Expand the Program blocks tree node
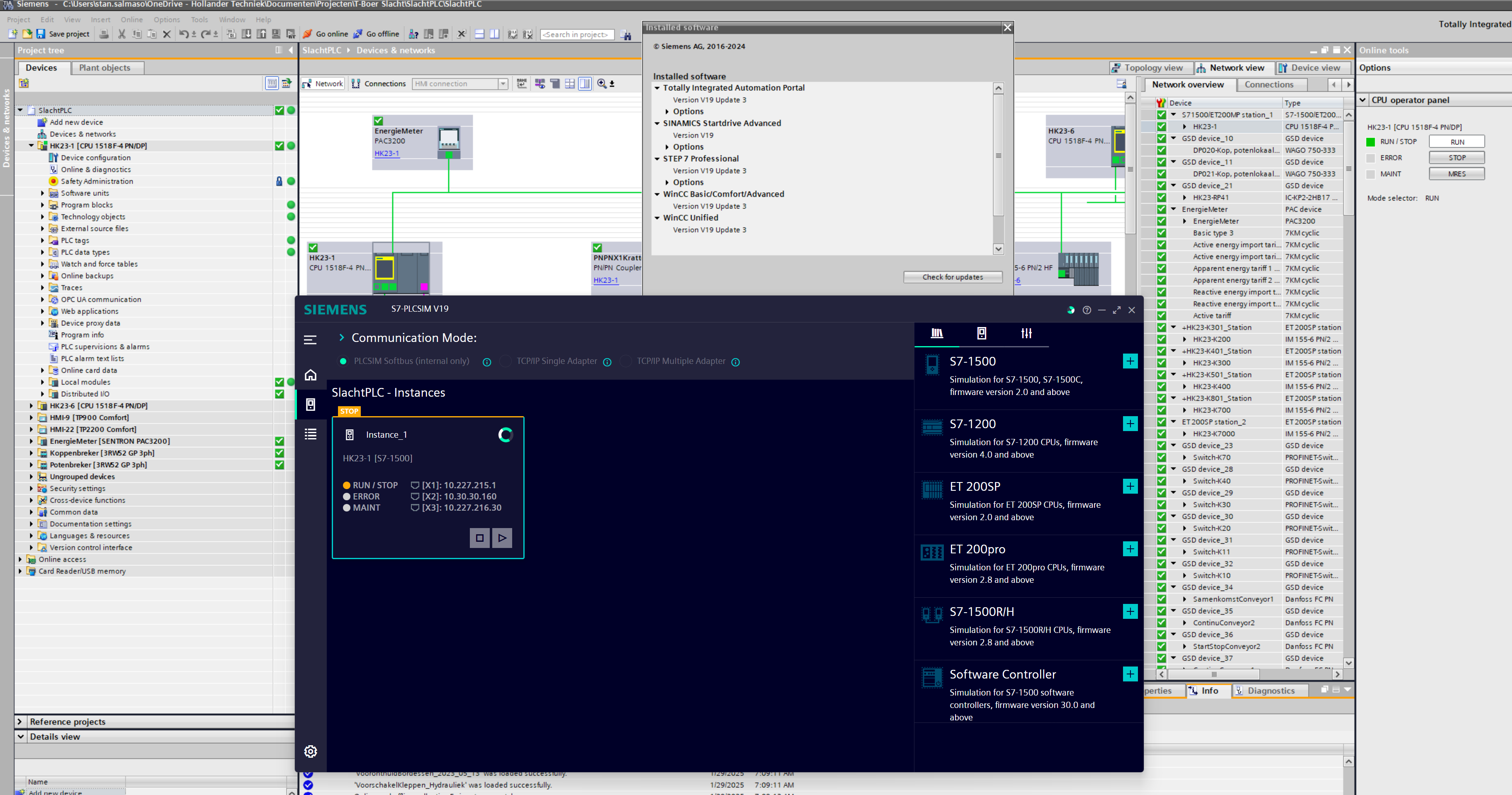Screen dimensions: 1512x795 click(42, 205)
